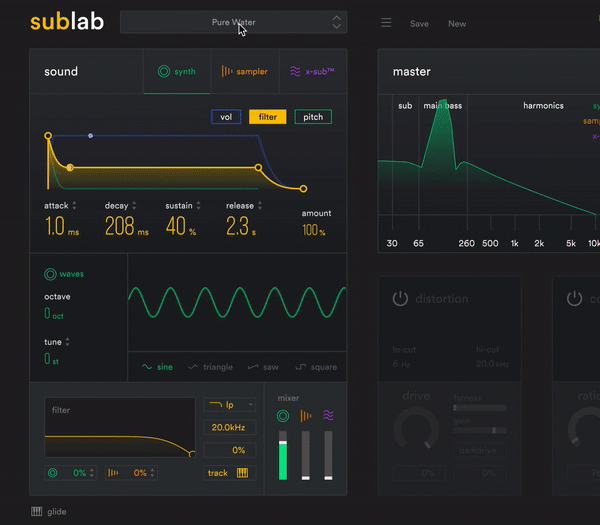The height and width of the screenshot is (525, 600).
Task: Choose the square waveform icon
Action: pos(301,367)
